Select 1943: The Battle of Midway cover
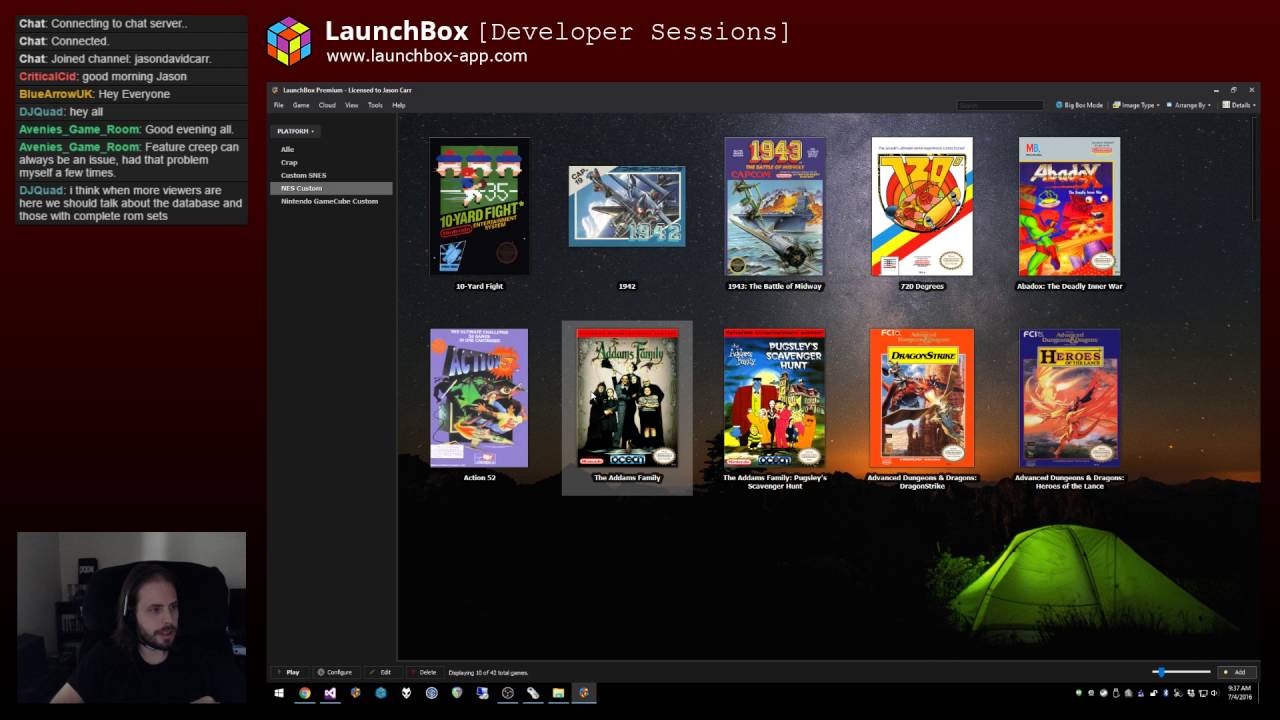The width and height of the screenshot is (1280, 720). pyautogui.click(x=775, y=206)
